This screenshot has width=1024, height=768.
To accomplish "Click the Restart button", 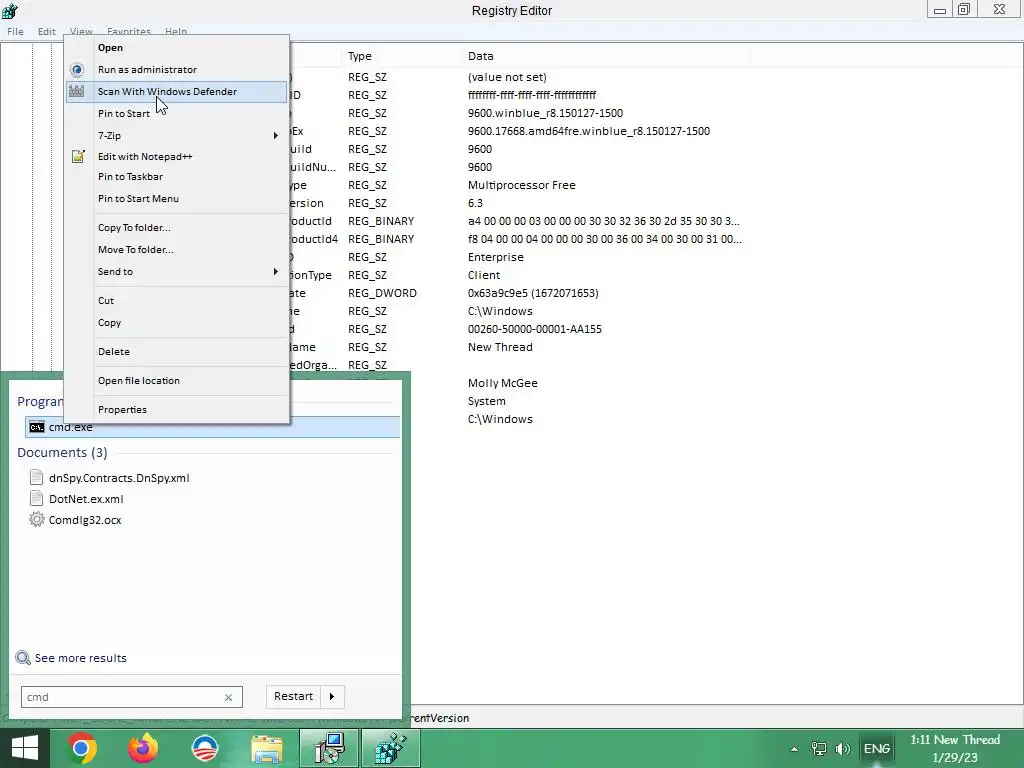I will pyautogui.click(x=293, y=697).
